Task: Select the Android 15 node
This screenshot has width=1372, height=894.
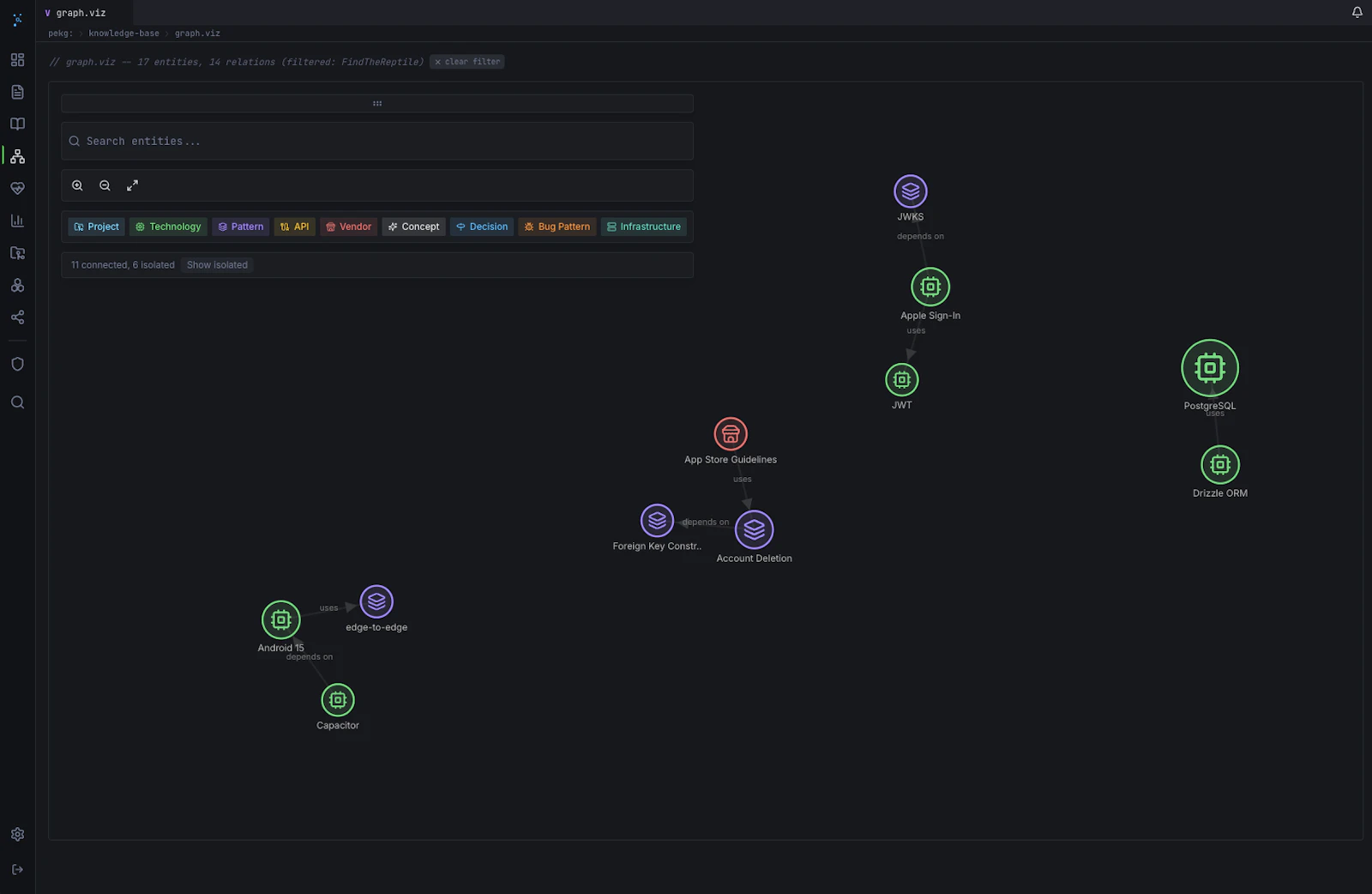Action: [x=281, y=619]
